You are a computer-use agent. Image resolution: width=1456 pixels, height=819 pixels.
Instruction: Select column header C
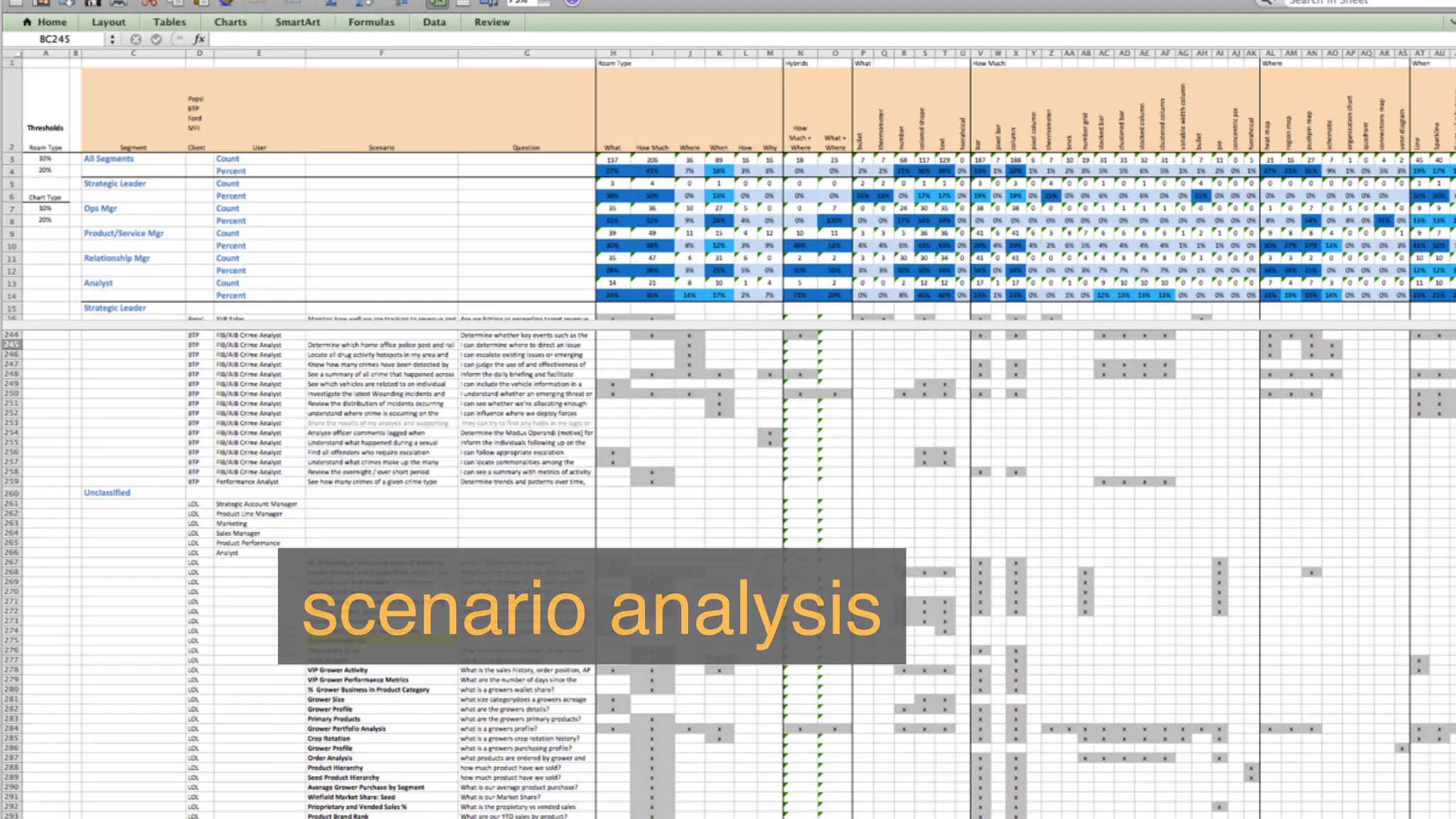coord(133,53)
